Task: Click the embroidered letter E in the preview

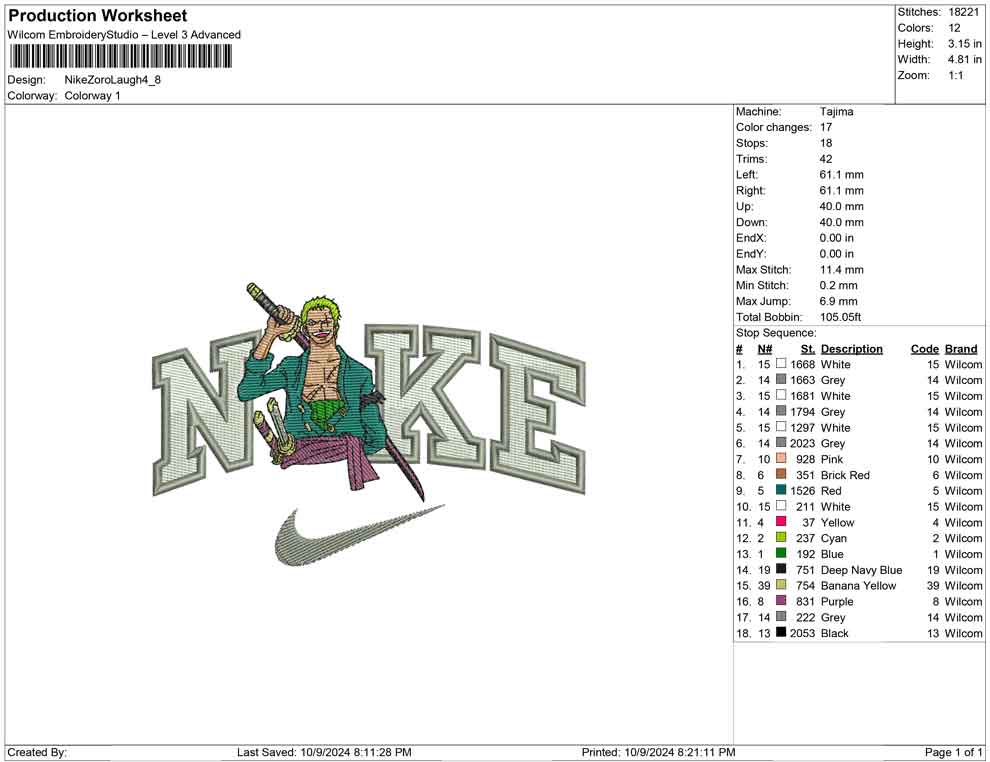Action: 539,414
